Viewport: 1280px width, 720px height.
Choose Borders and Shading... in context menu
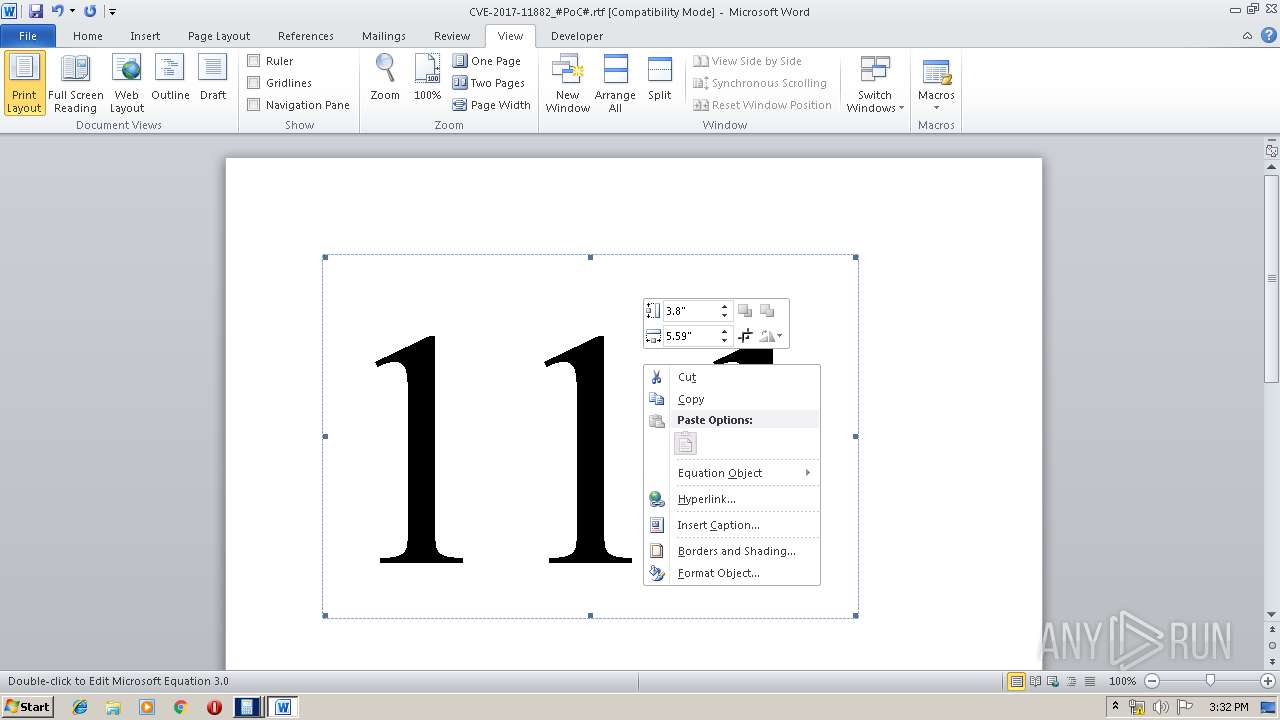tap(732, 551)
